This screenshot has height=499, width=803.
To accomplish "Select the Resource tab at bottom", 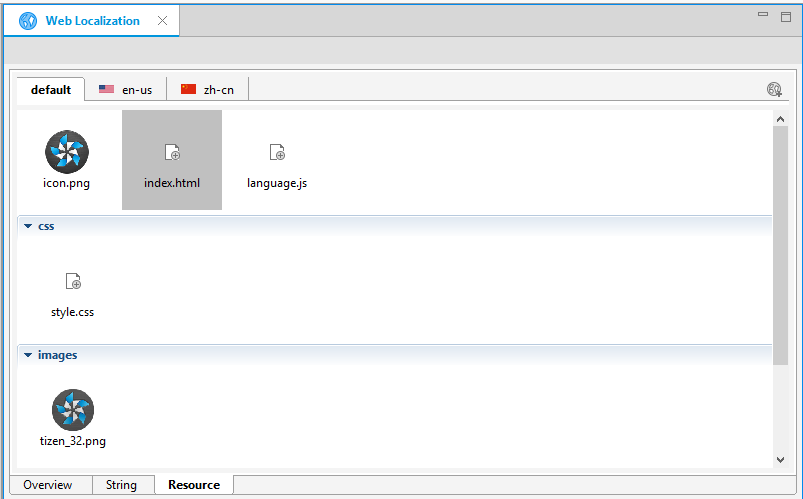I will 194,485.
